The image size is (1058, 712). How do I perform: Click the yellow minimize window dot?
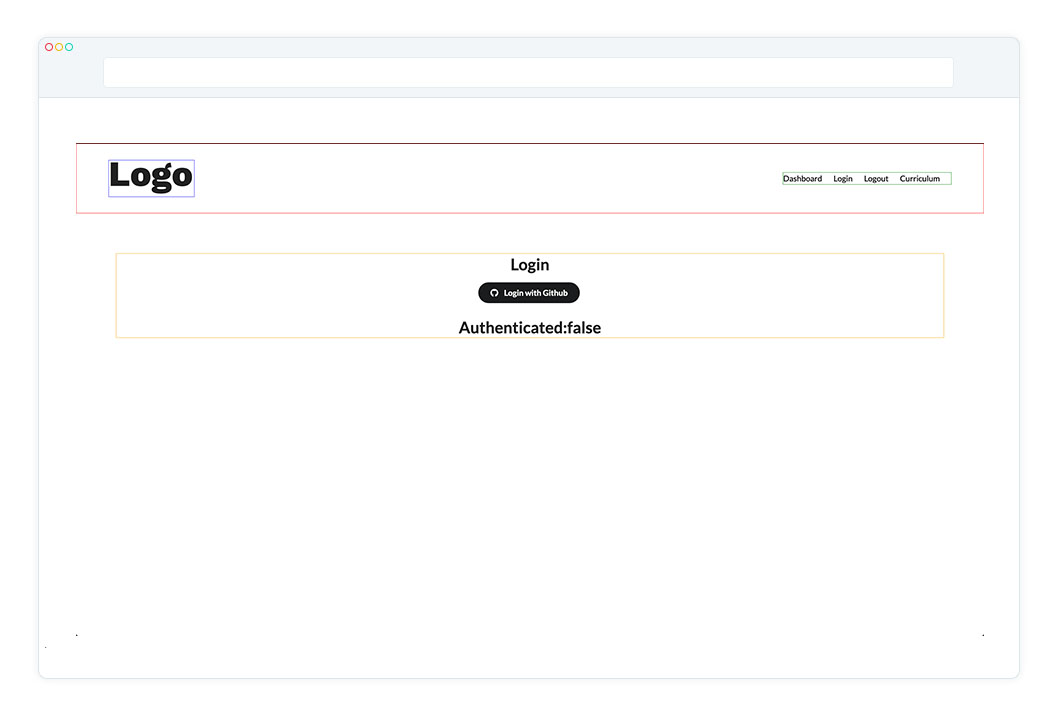click(59, 47)
